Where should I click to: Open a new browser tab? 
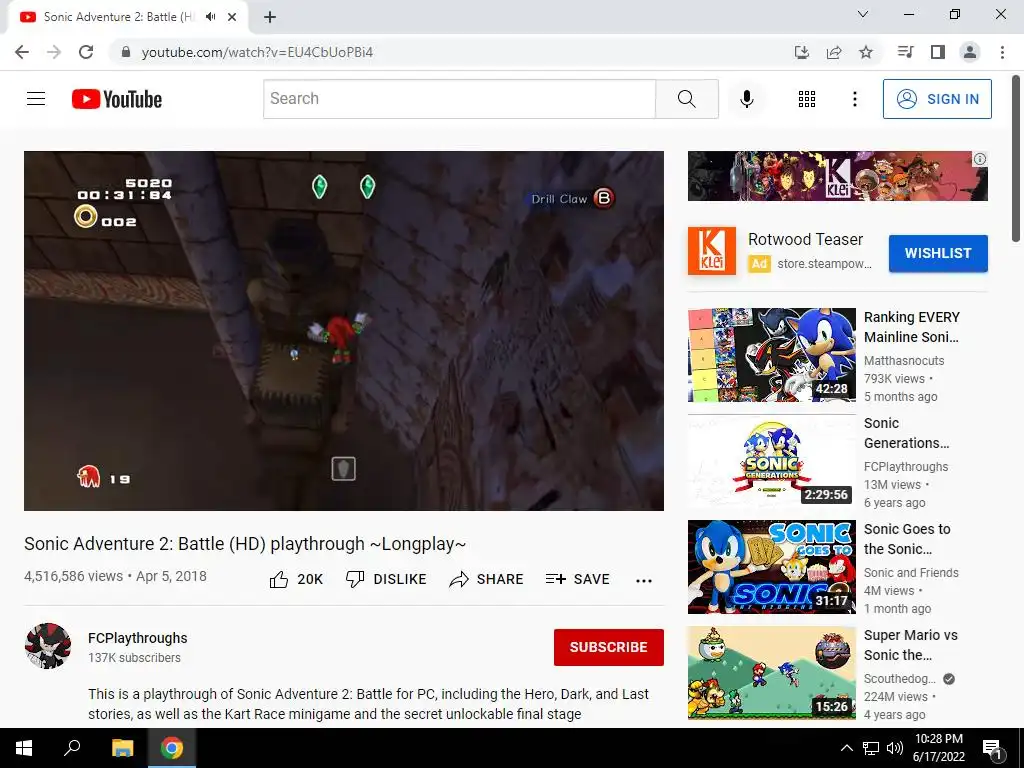[270, 17]
